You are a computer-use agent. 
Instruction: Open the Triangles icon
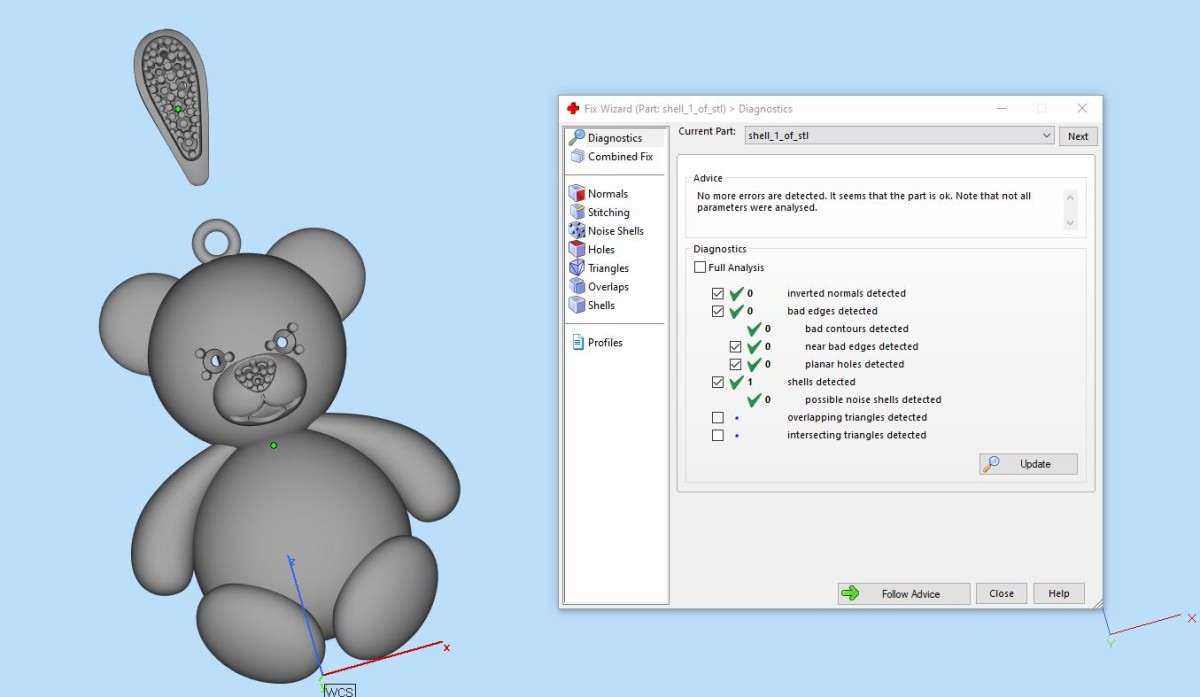coord(577,268)
